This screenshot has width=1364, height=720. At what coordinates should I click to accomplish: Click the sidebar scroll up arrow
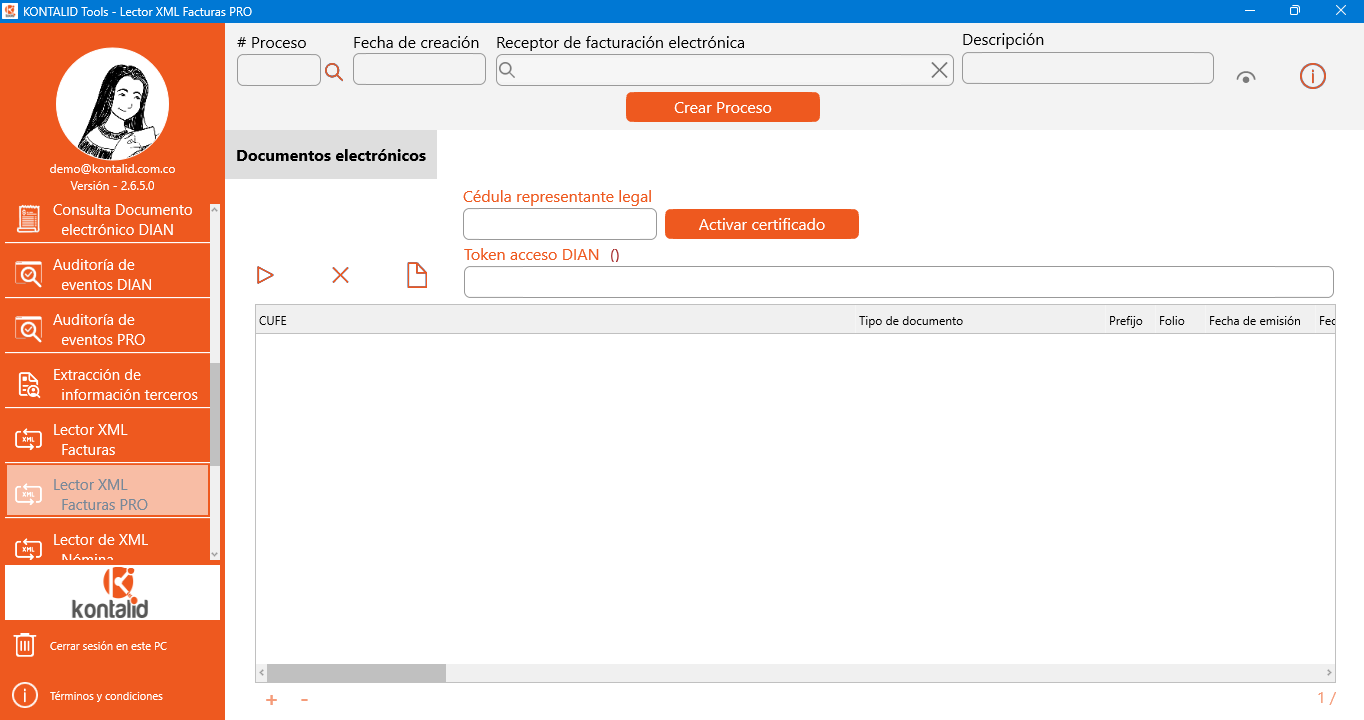tap(215, 209)
